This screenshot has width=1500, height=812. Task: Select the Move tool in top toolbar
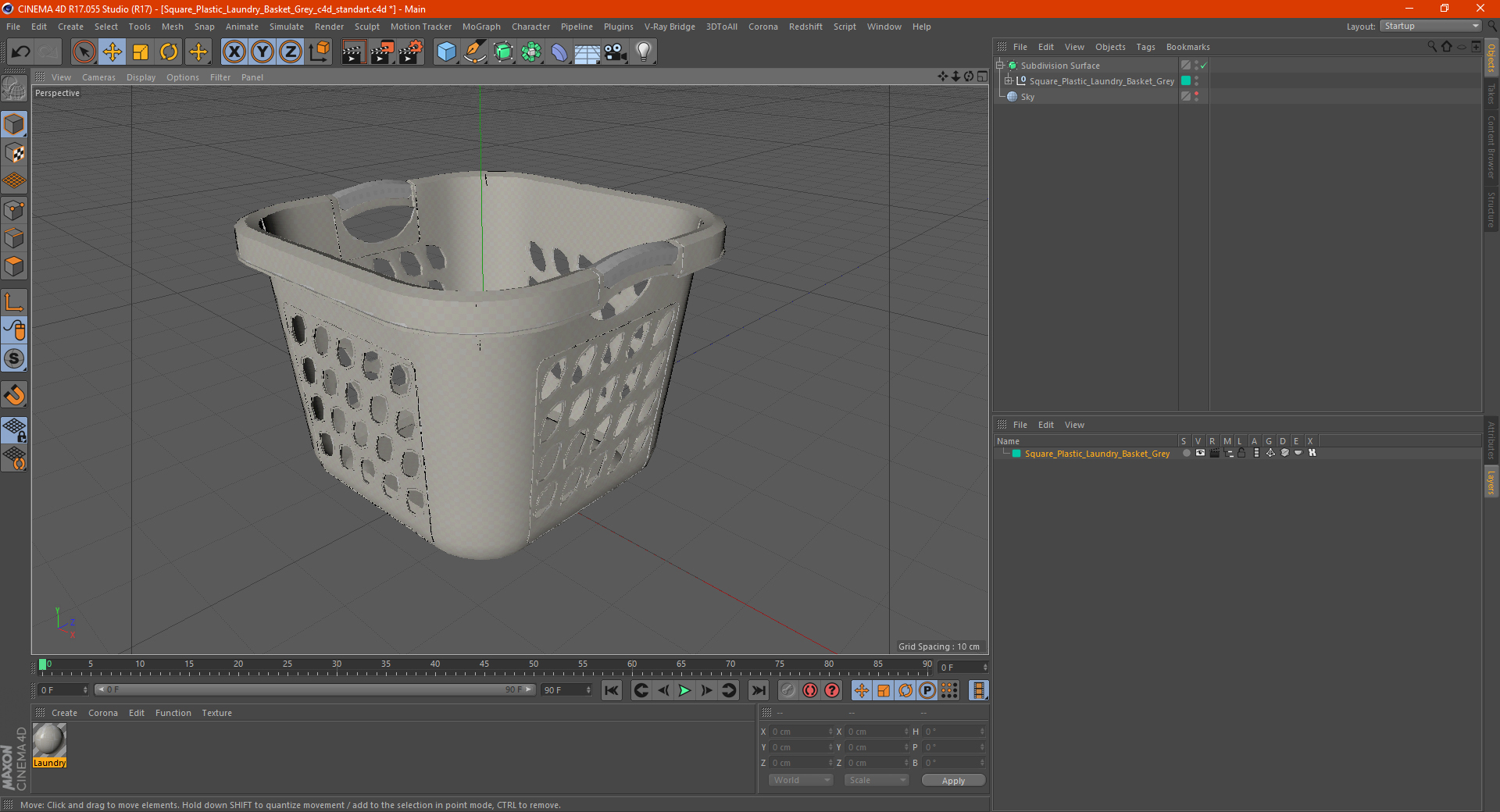coord(112,52)
